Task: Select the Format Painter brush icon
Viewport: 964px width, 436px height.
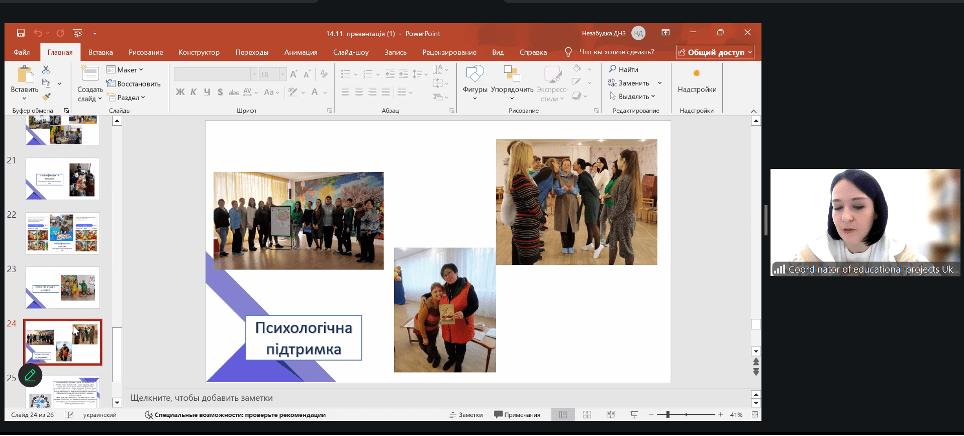Action: tap(46, 97)
